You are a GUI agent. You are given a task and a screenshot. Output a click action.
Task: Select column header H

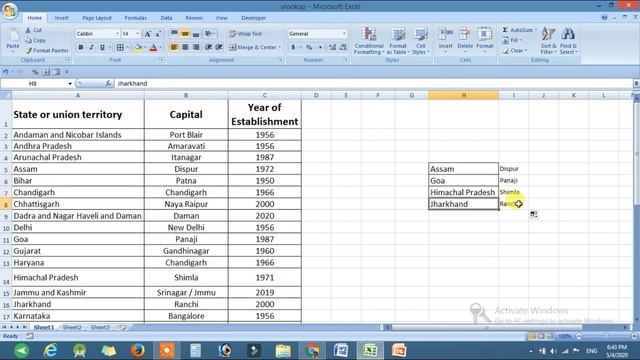[x=463, y=95]
